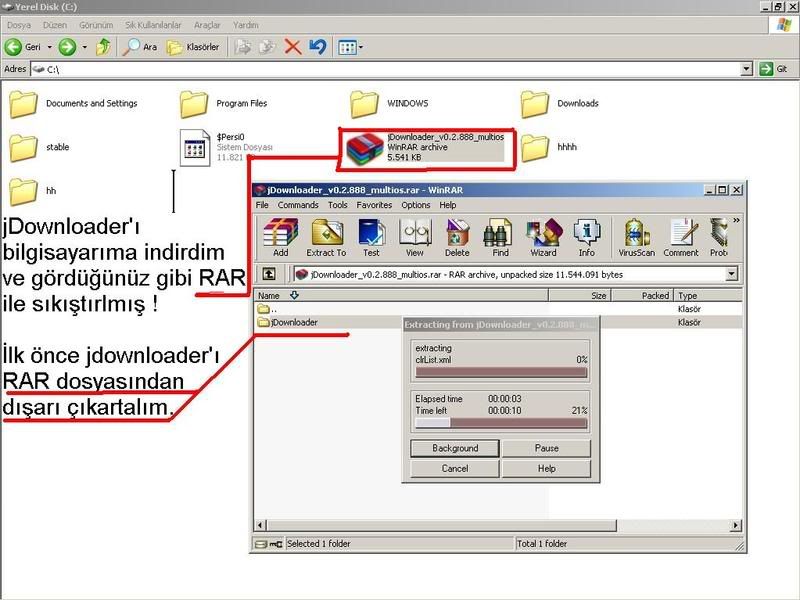Click the Find binoculars icon
Image resolution: width=800 pixels, height=600 pixels.
[x=500, y=237]
